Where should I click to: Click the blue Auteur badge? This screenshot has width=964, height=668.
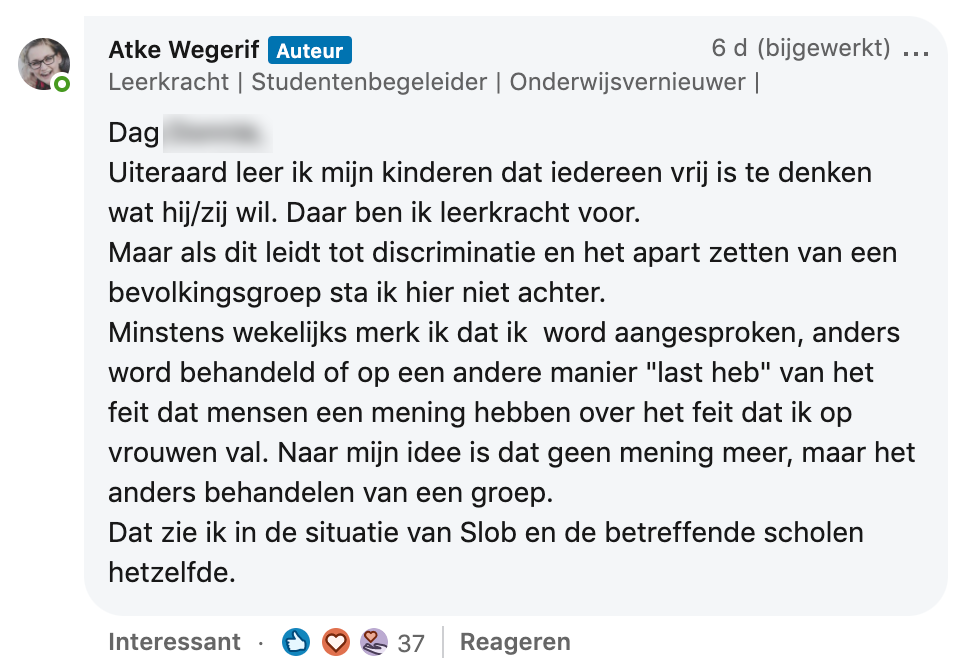point(309,50)
